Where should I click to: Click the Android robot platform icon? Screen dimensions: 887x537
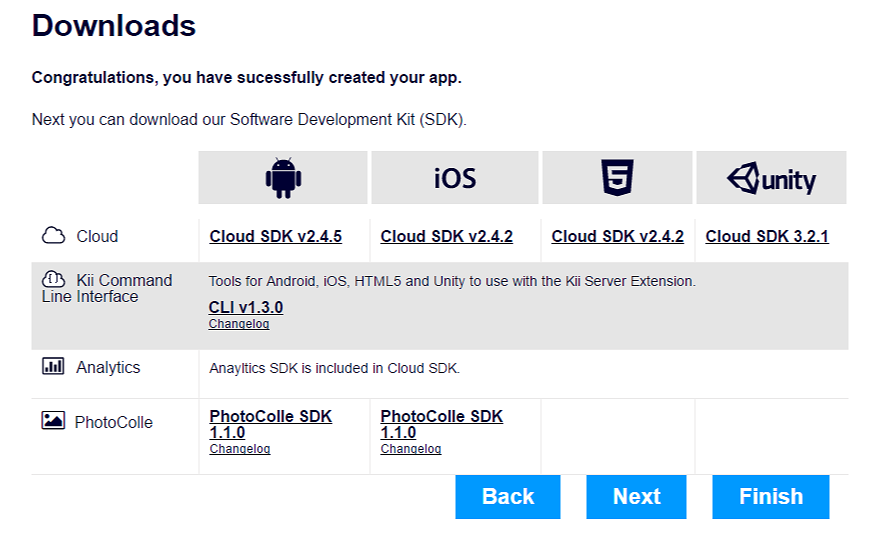click(283, 178)
